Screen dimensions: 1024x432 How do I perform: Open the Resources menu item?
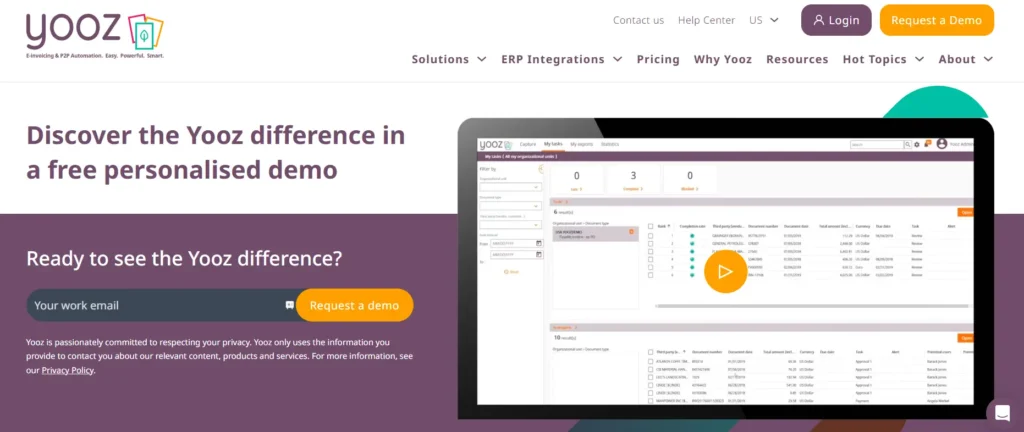(797, 59)
